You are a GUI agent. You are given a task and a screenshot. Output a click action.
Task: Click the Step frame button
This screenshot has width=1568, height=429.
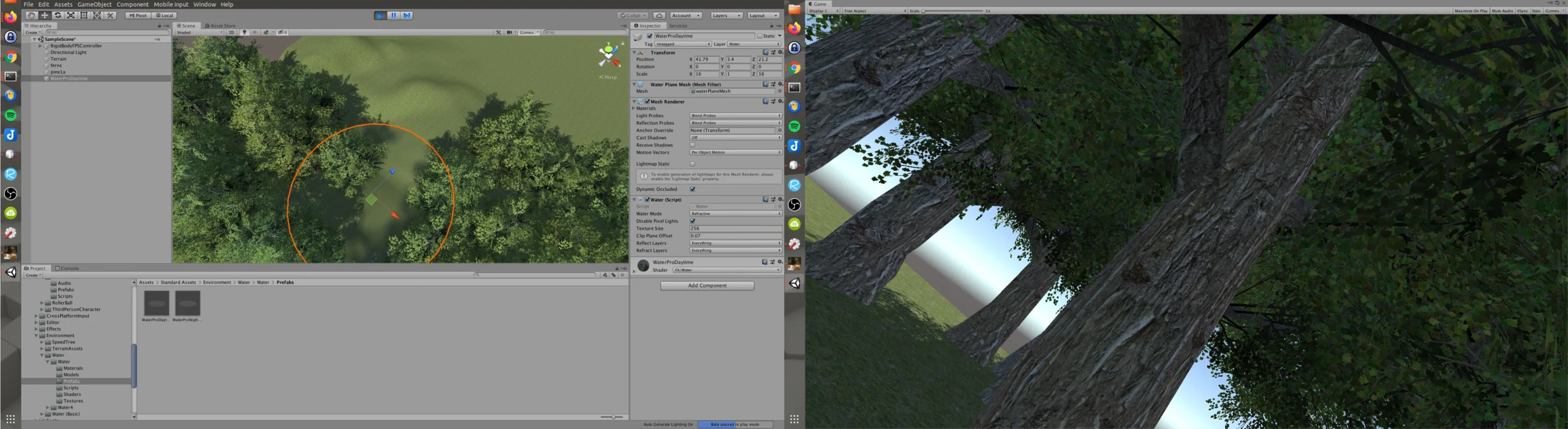click(407, 15)
